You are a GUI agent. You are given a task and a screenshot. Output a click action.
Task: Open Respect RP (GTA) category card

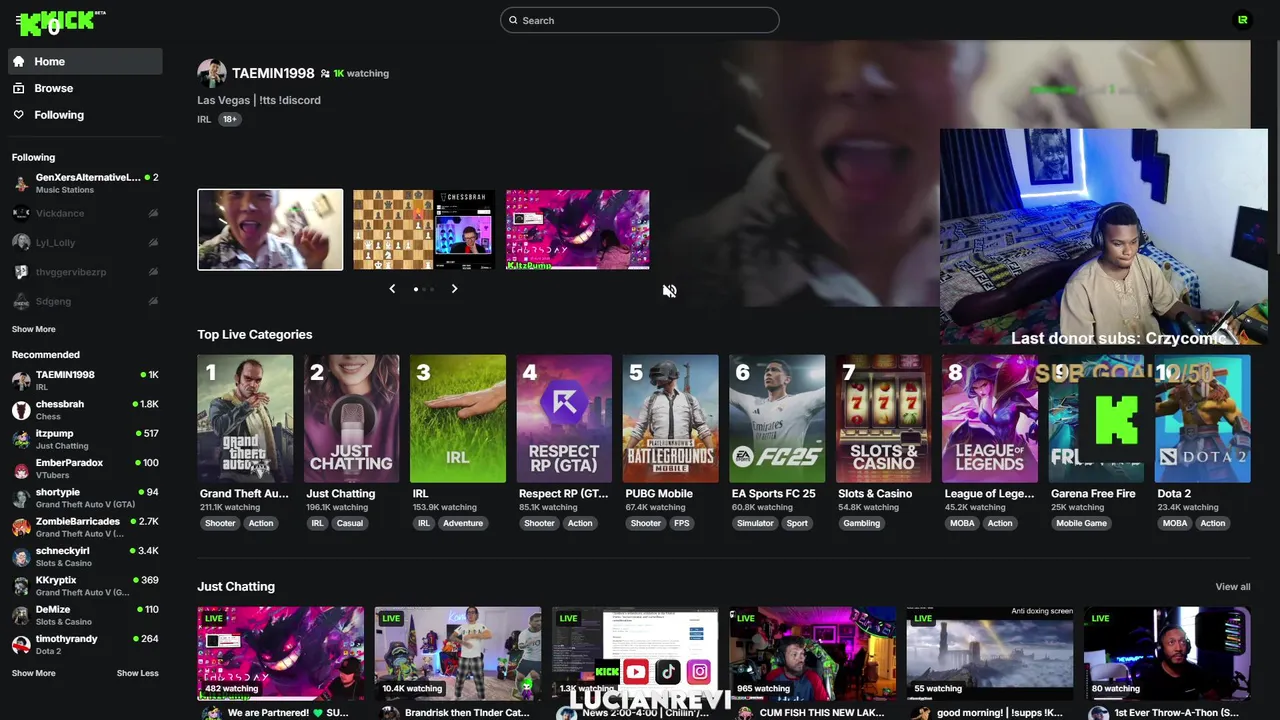[564, 419]
